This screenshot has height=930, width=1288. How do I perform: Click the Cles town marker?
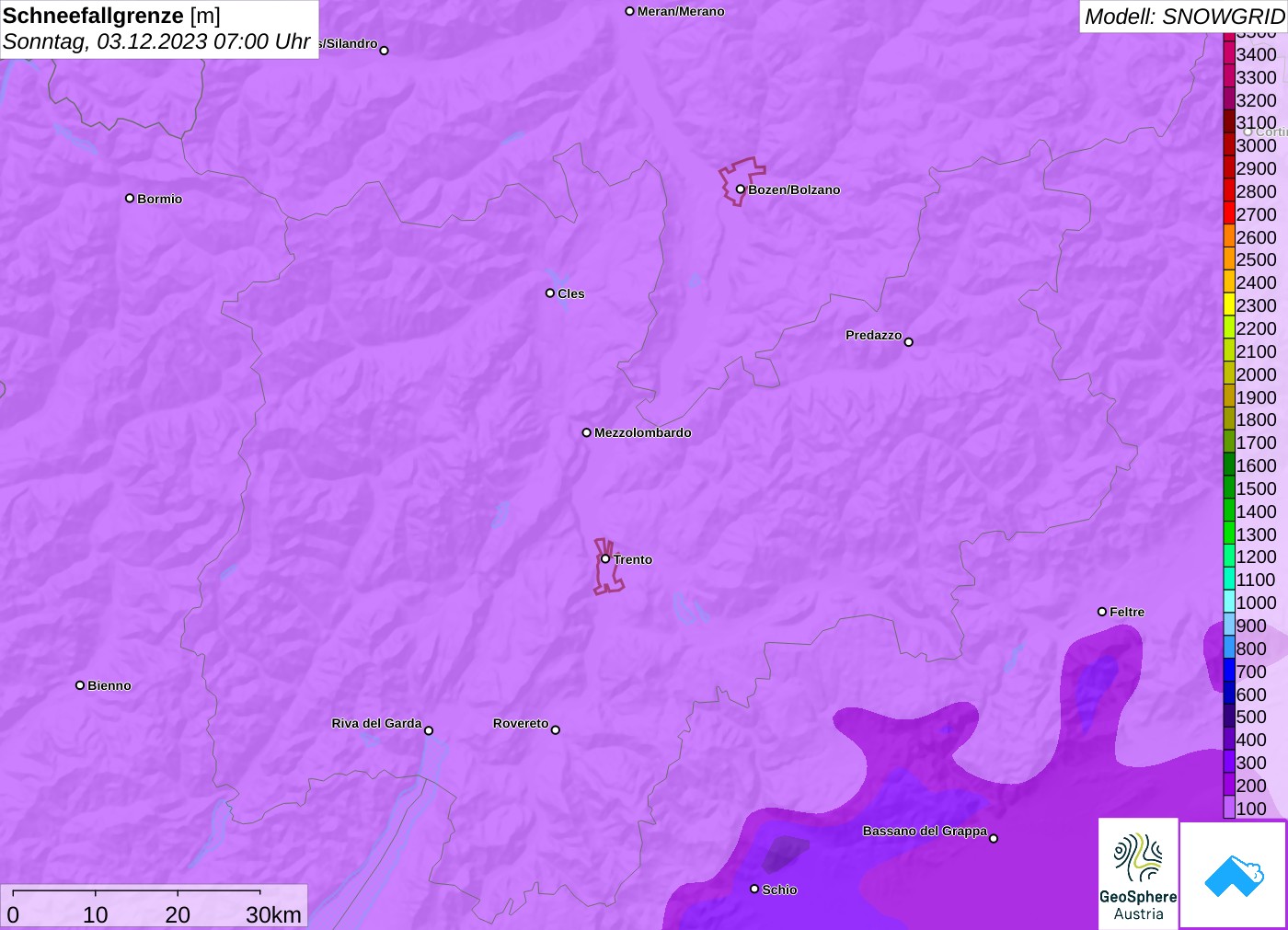550,293
